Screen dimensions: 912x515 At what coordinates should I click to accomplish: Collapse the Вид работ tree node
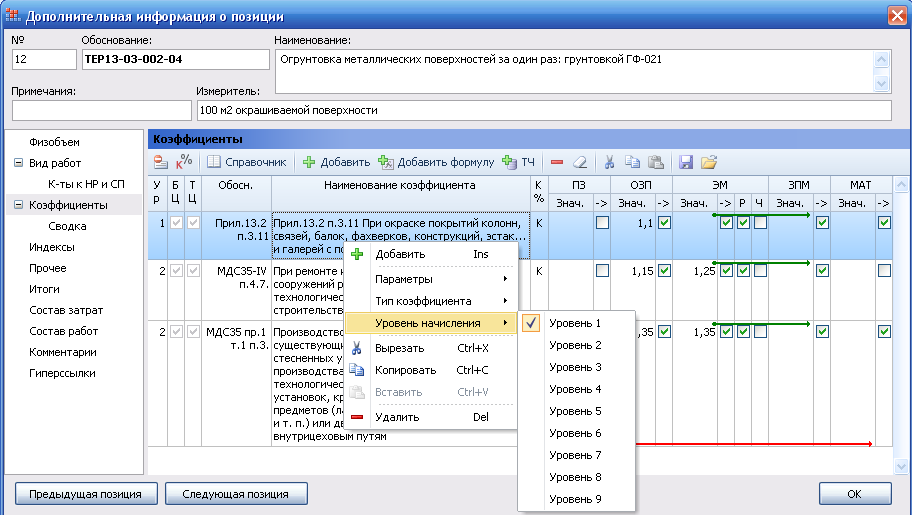click(x=18, y=163)
